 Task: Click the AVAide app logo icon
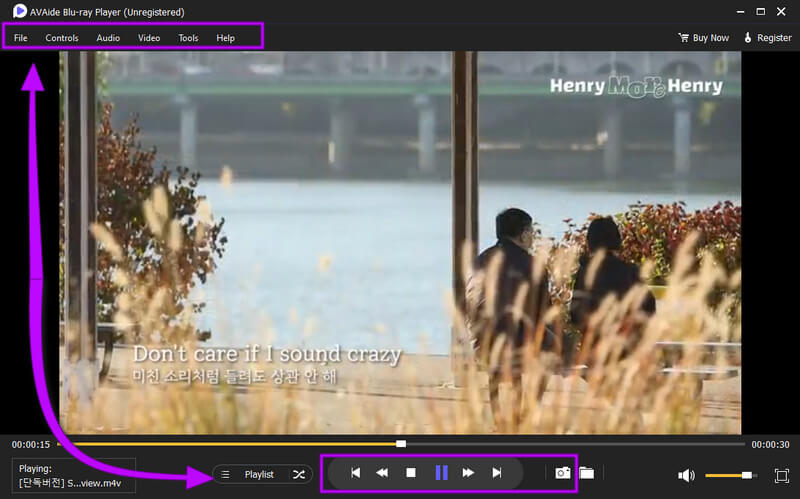19,11
